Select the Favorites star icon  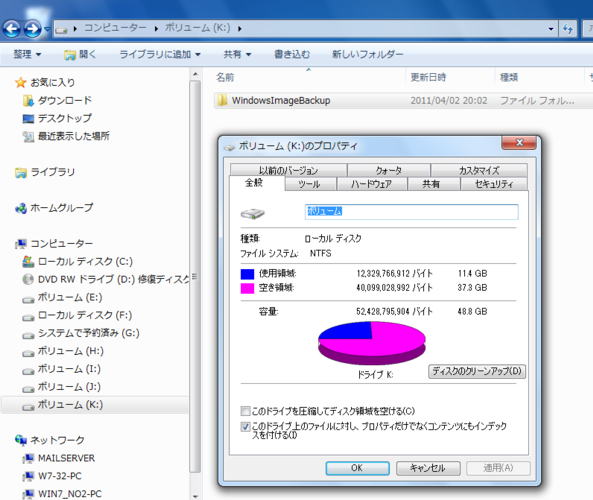[20, 82]
